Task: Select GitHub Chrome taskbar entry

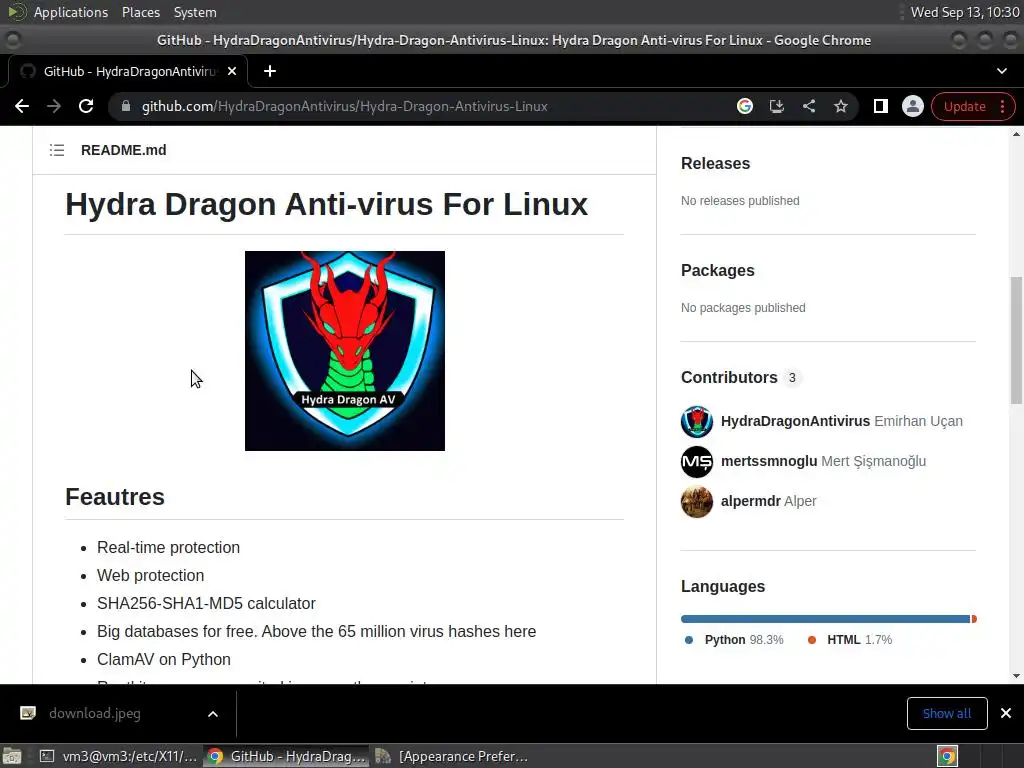Action: click(285, 756)
